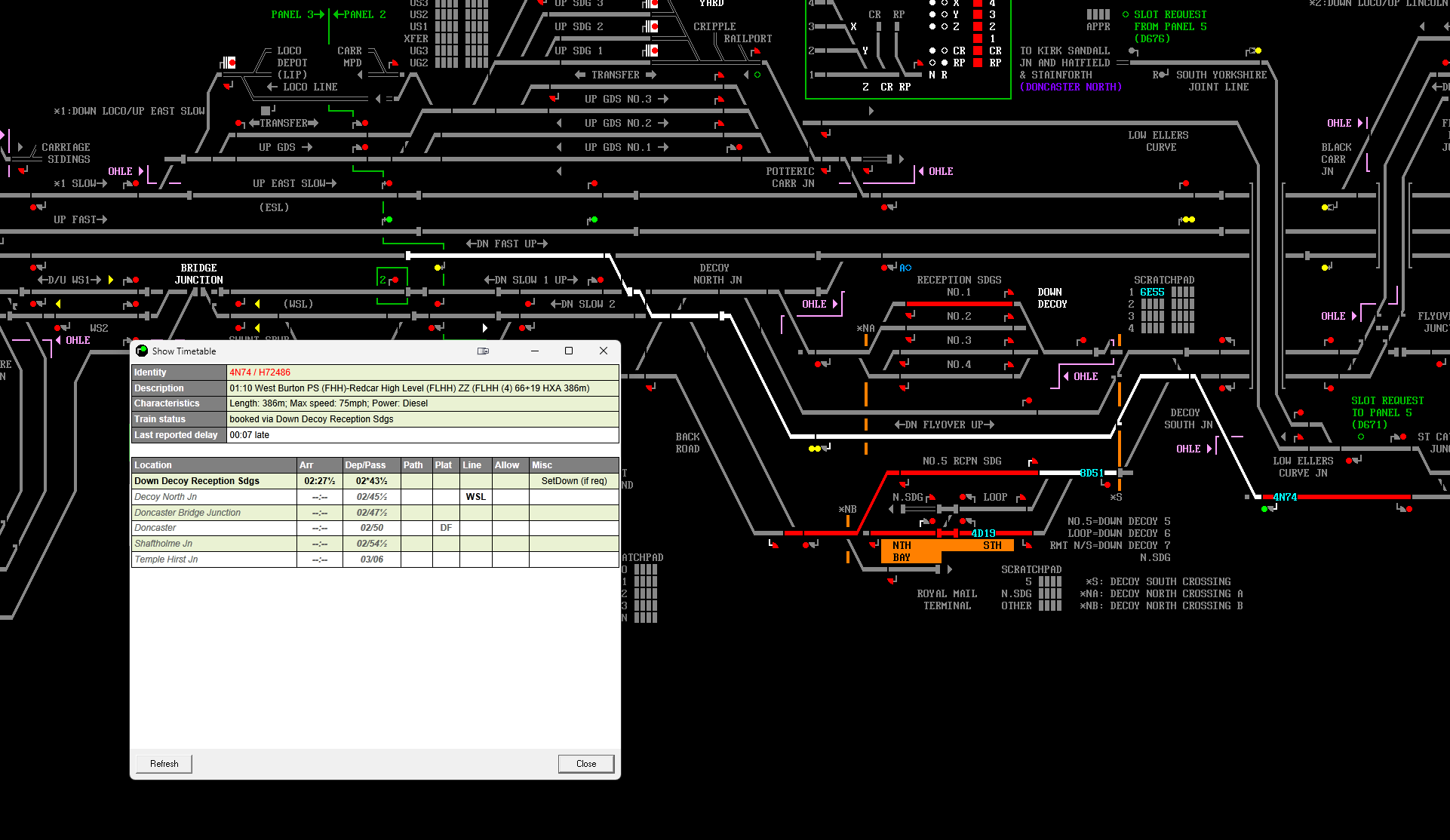Click the Close button in the timetable window
This screenshot has height=840, width=1450.
coord(586,764)
